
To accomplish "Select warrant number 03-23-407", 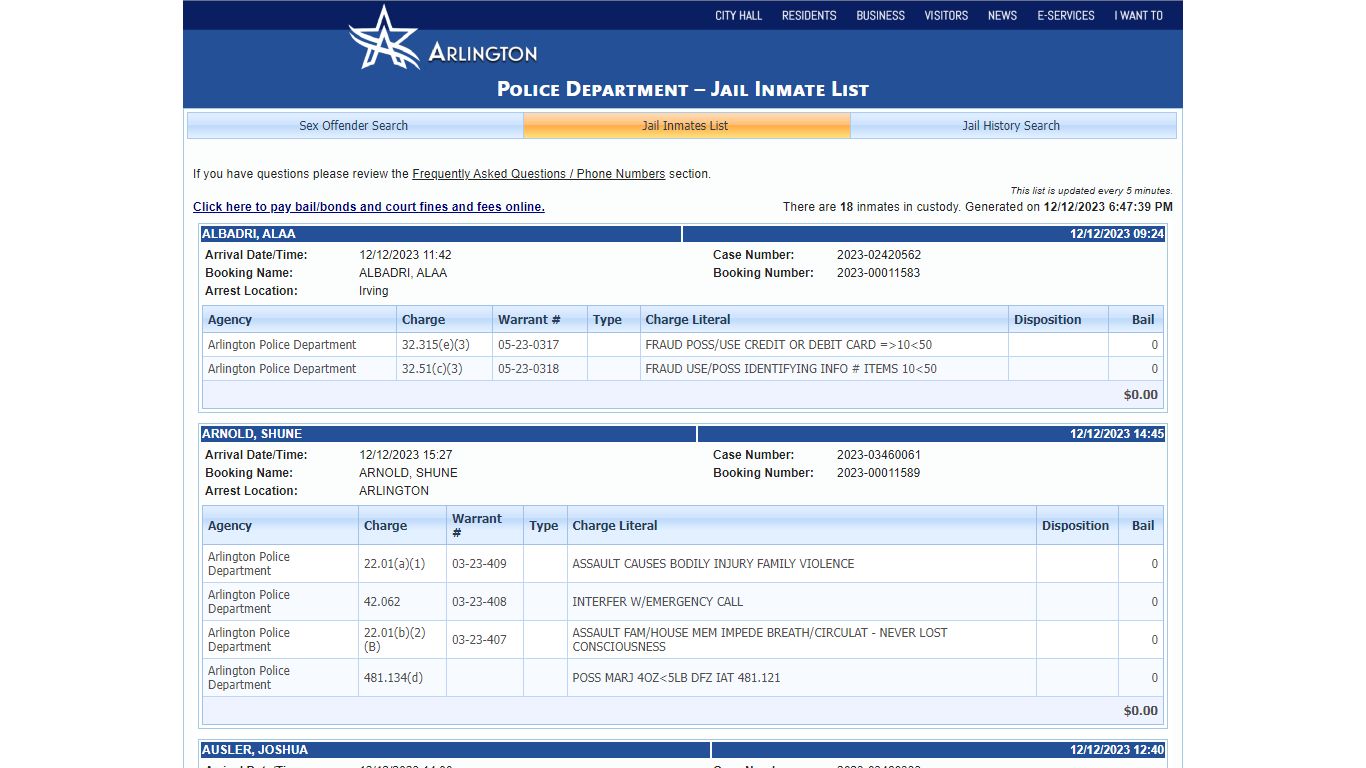I will (479, 640).
